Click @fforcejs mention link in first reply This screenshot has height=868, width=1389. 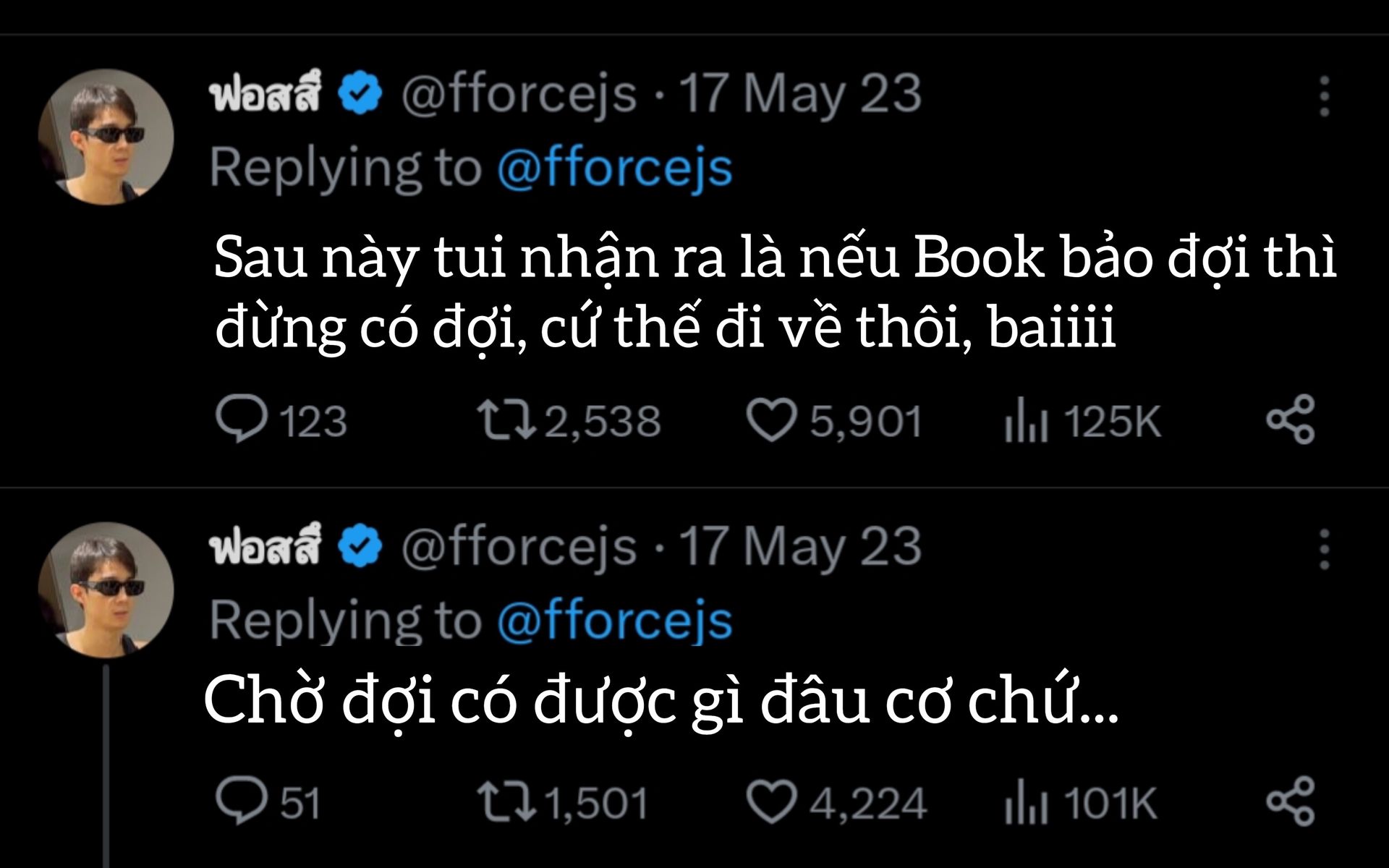614,168
